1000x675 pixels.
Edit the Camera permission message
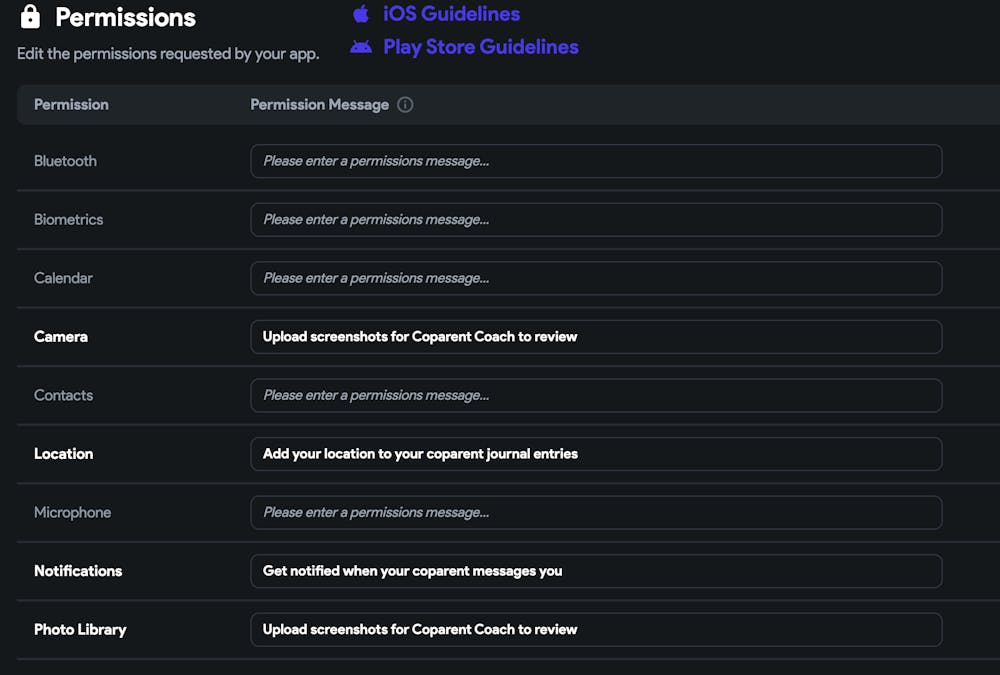click(596, 337)
